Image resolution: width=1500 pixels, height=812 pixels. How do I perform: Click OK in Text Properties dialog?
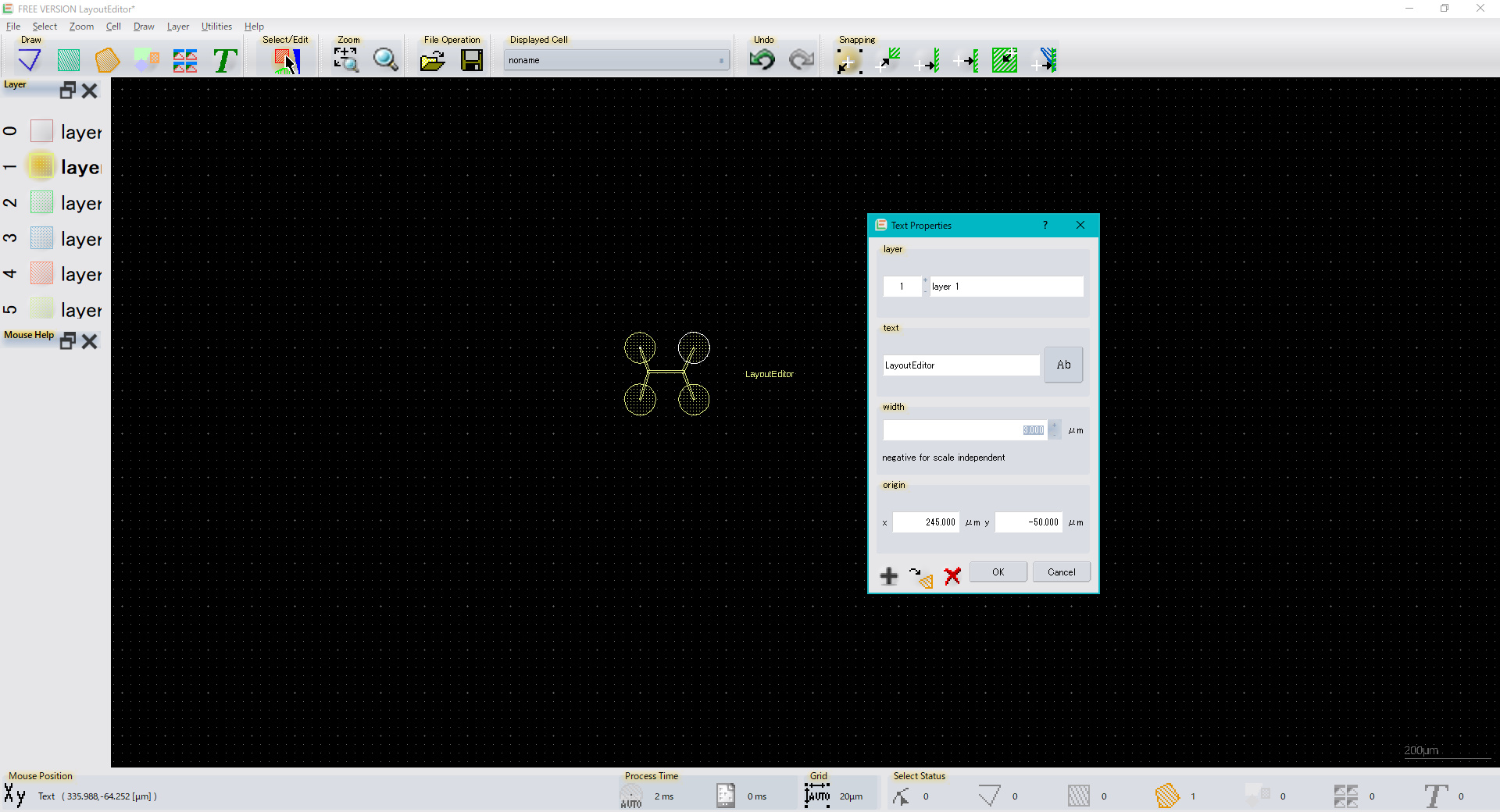point(998,572)
